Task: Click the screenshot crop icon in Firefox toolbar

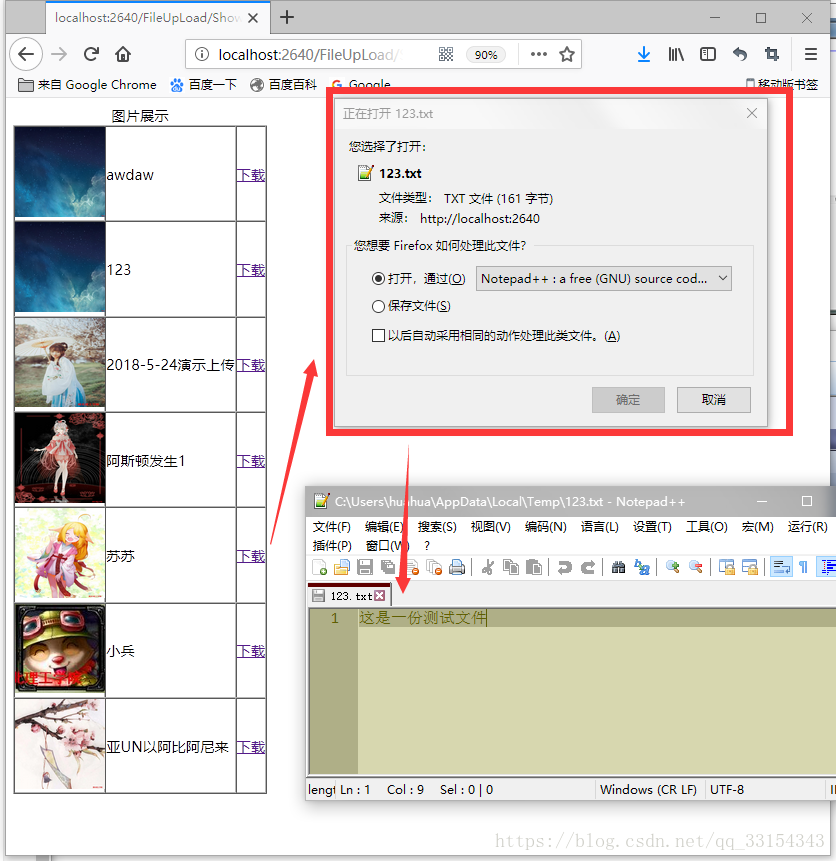Action: coord(772,54)
